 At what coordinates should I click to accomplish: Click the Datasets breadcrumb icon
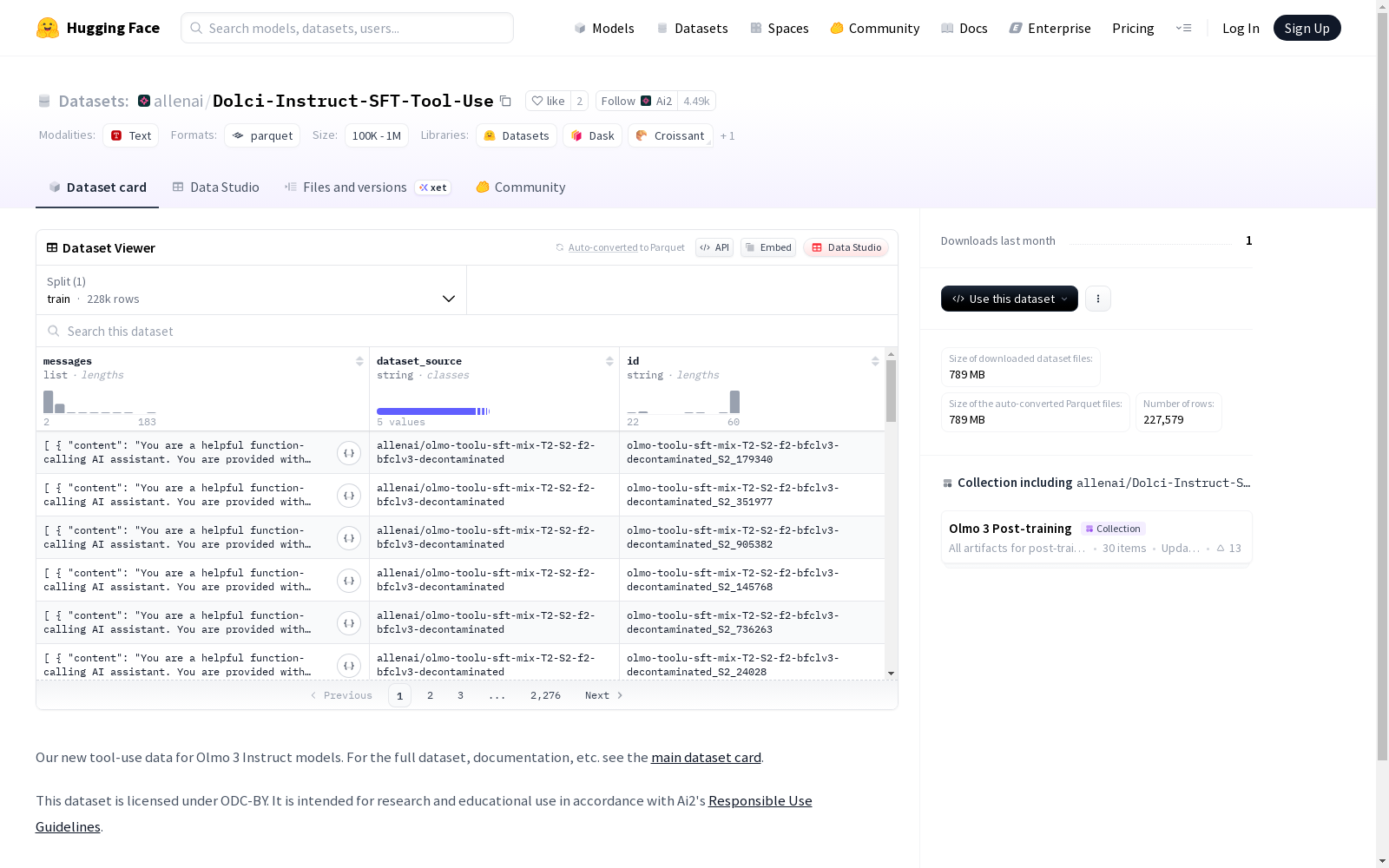pyautogui.click(x=44, y=101)
